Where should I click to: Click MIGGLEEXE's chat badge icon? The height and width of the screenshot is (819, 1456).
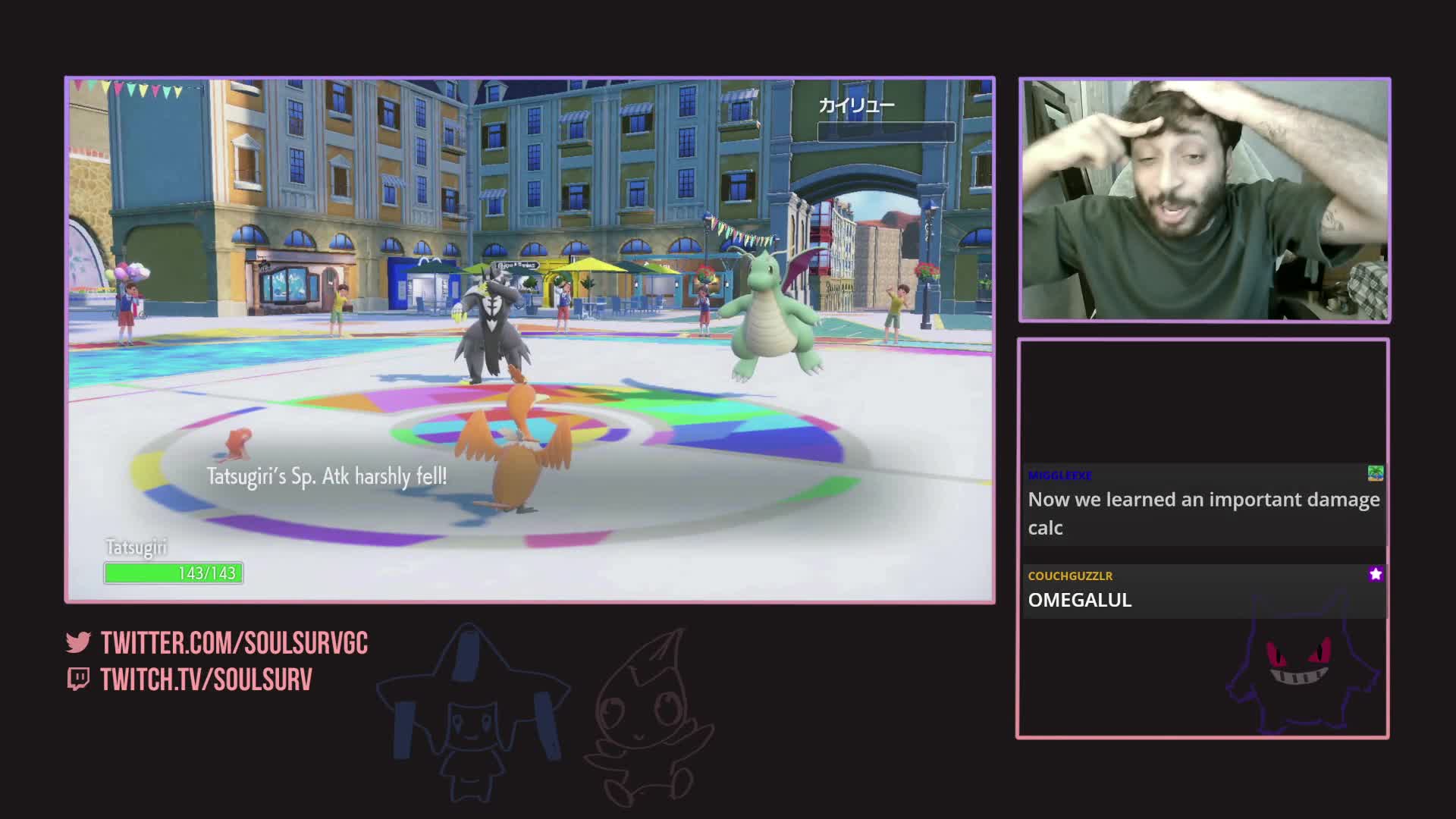click(1375, 474)
